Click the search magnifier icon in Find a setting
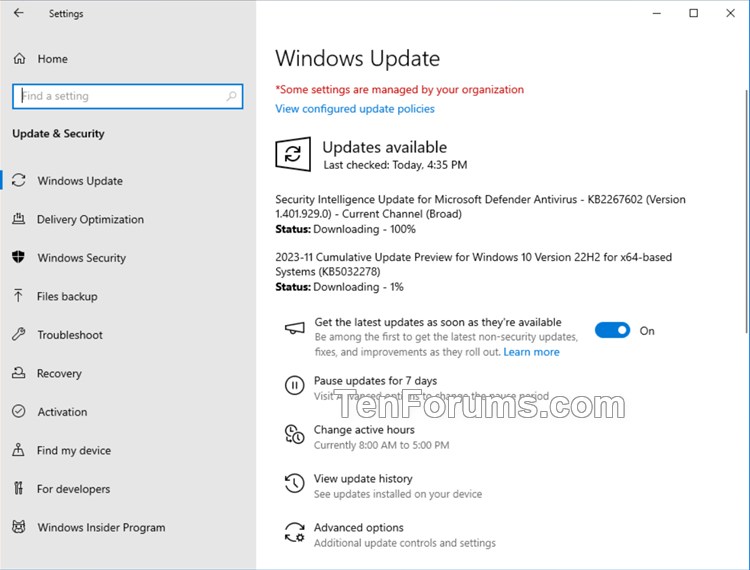The height and width of the screenshot is (570, 750). [x=232, y=96]
